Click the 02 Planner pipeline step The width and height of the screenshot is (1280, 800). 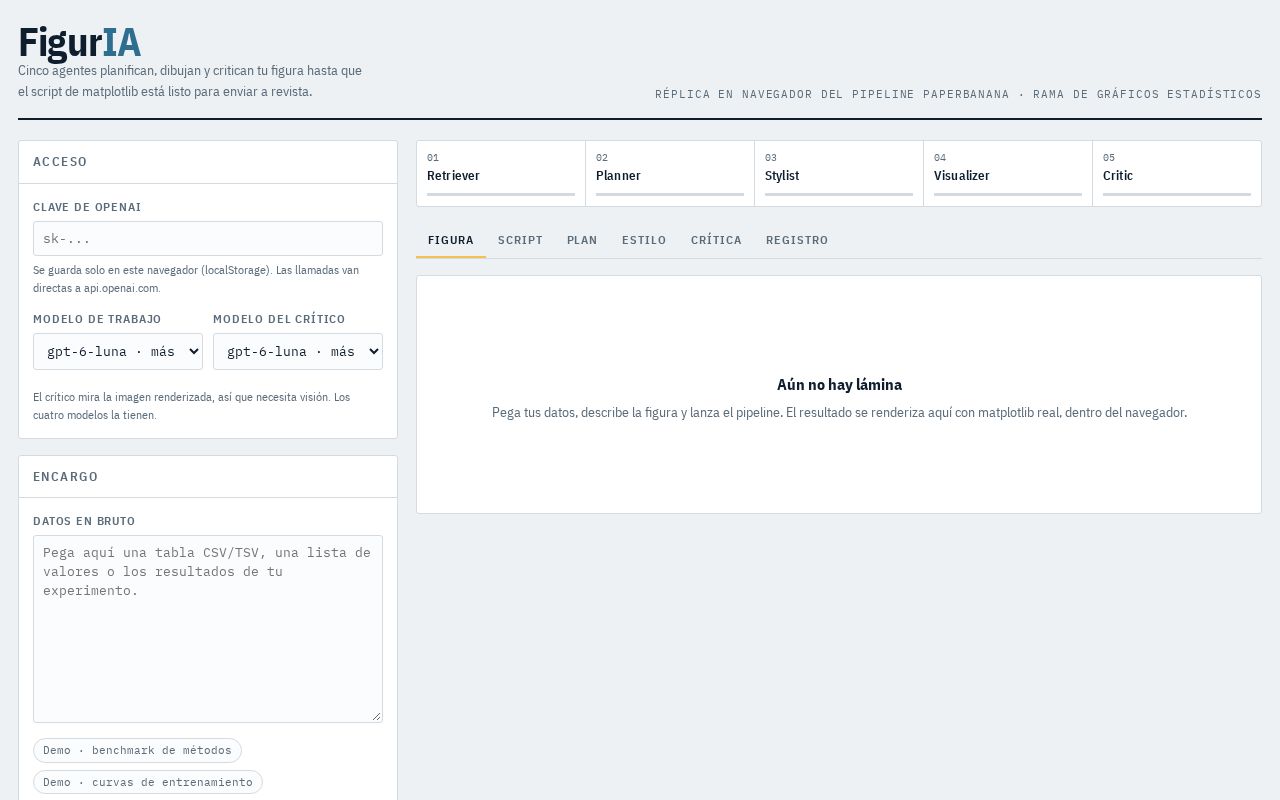tap(670, 174)
